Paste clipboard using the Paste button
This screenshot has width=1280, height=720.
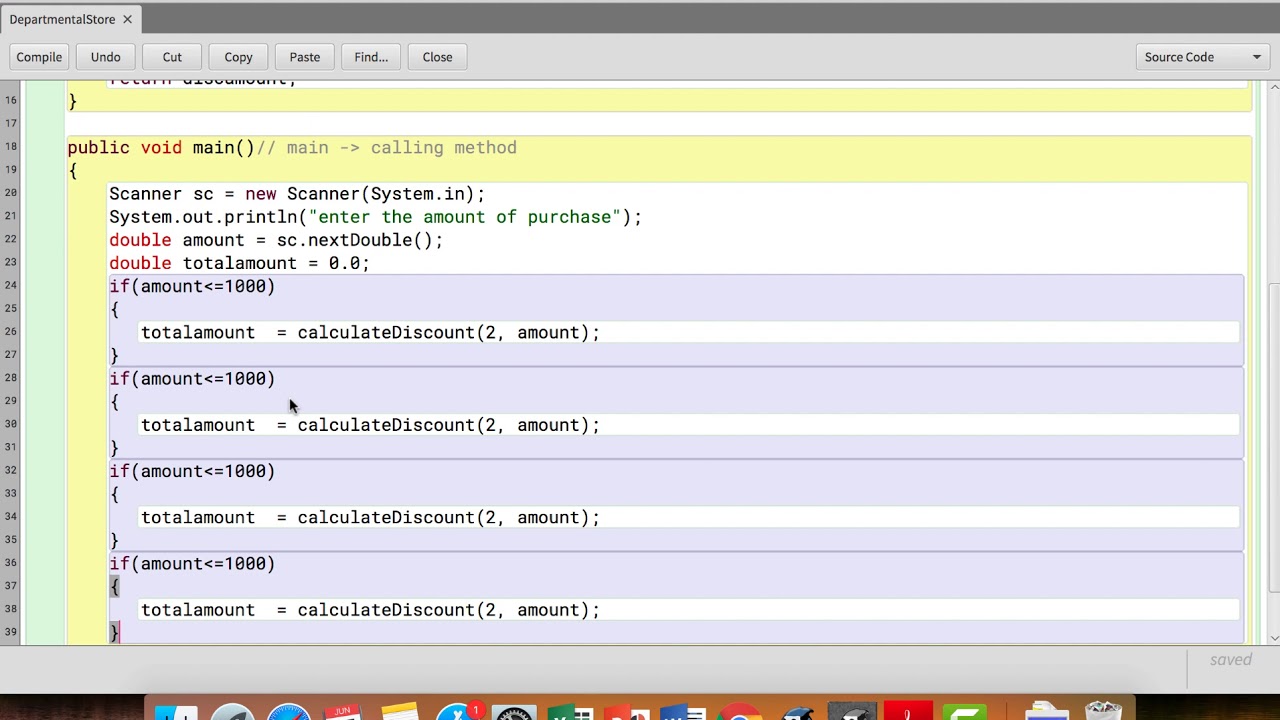click(305, 57)
